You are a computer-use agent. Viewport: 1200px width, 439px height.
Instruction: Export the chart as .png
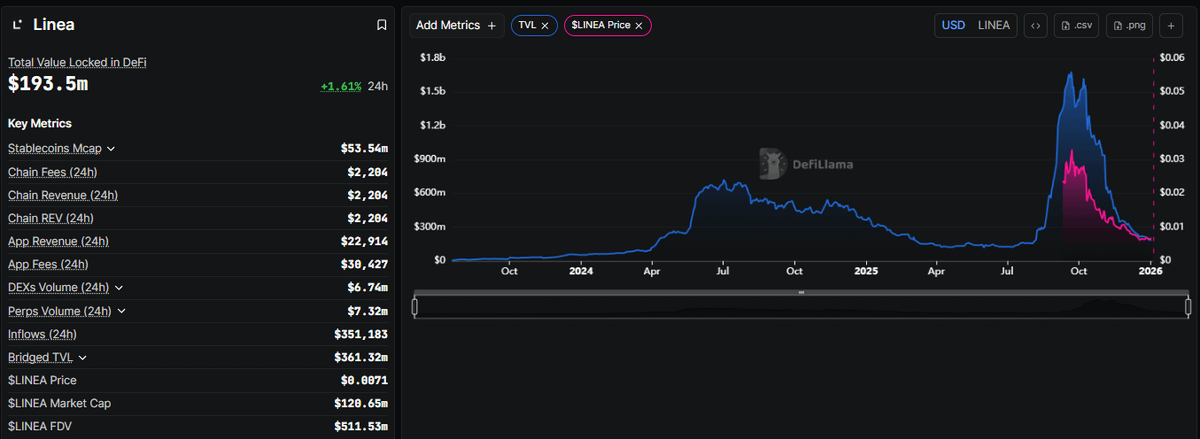(1130, 25)
